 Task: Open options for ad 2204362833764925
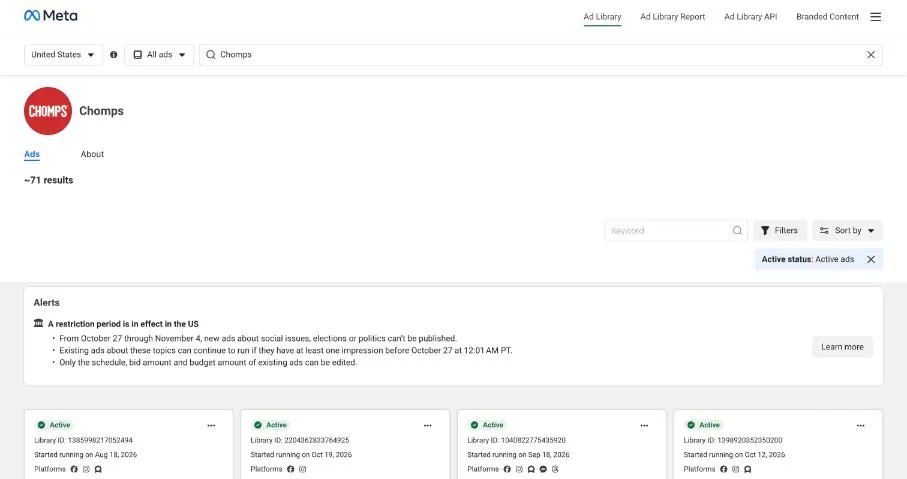pos(427,425)
